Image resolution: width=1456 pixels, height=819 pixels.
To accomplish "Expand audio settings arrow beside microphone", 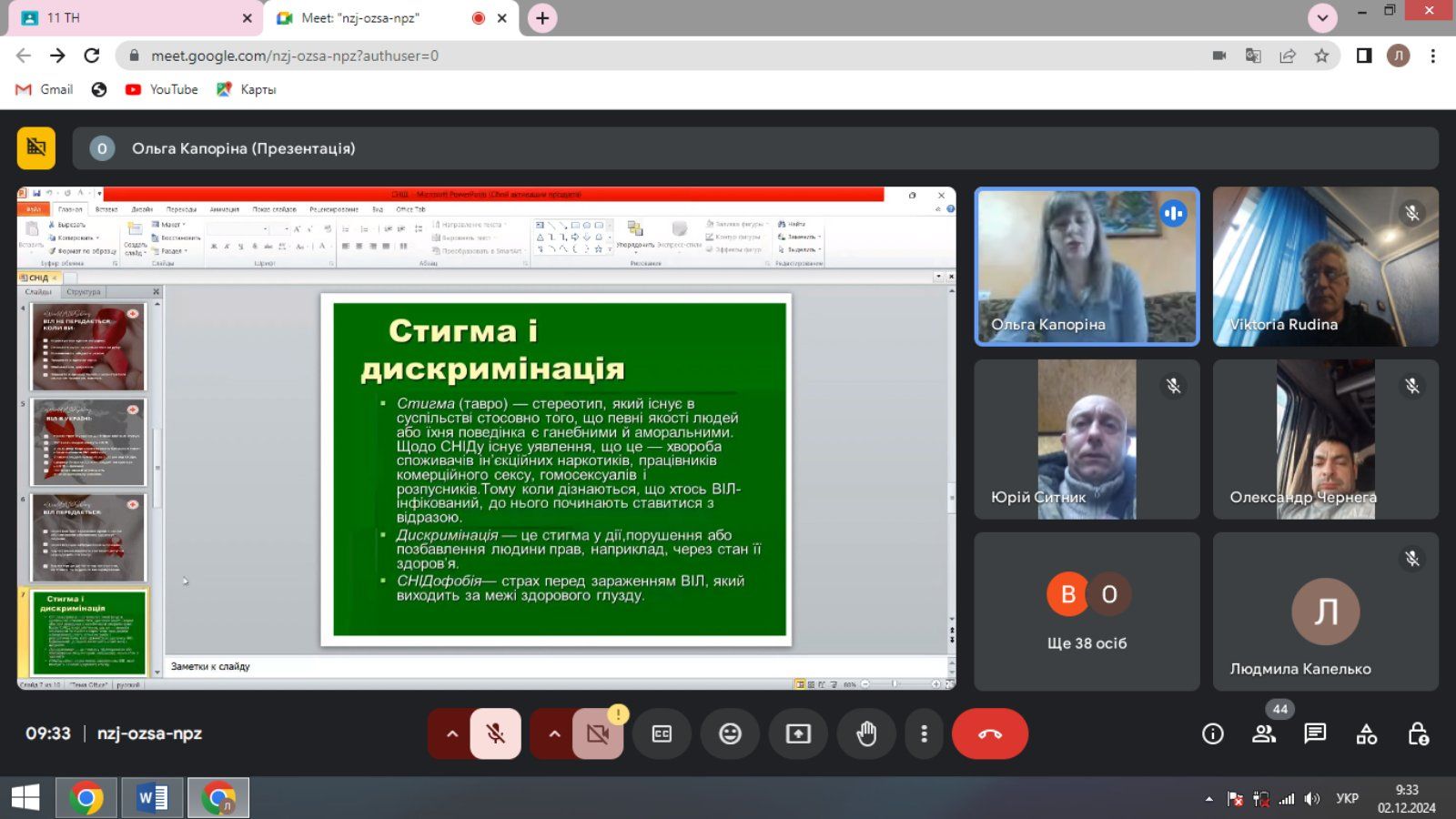I will tap(451, 733).
